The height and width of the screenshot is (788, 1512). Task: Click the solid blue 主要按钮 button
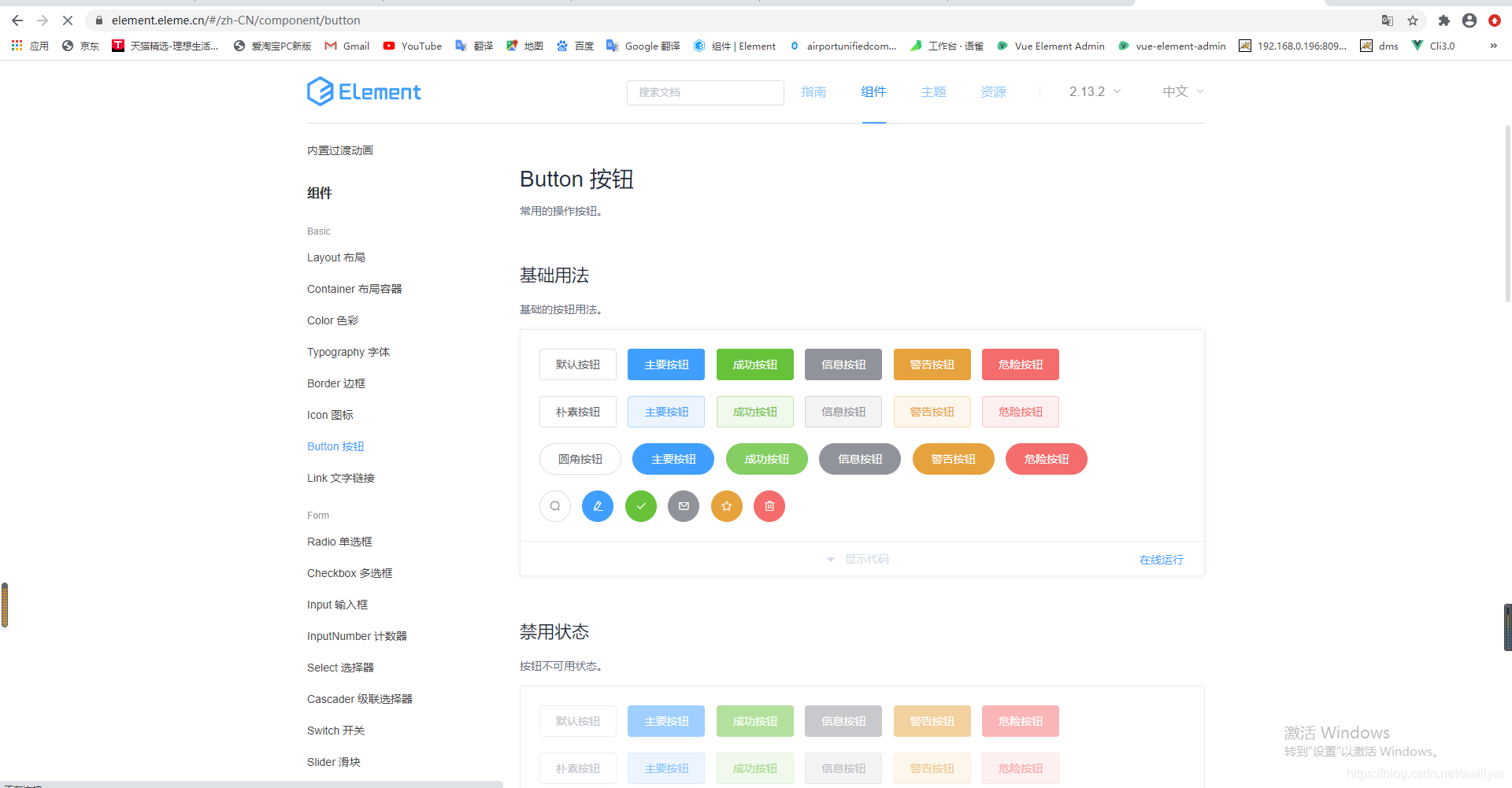point(666,364)
